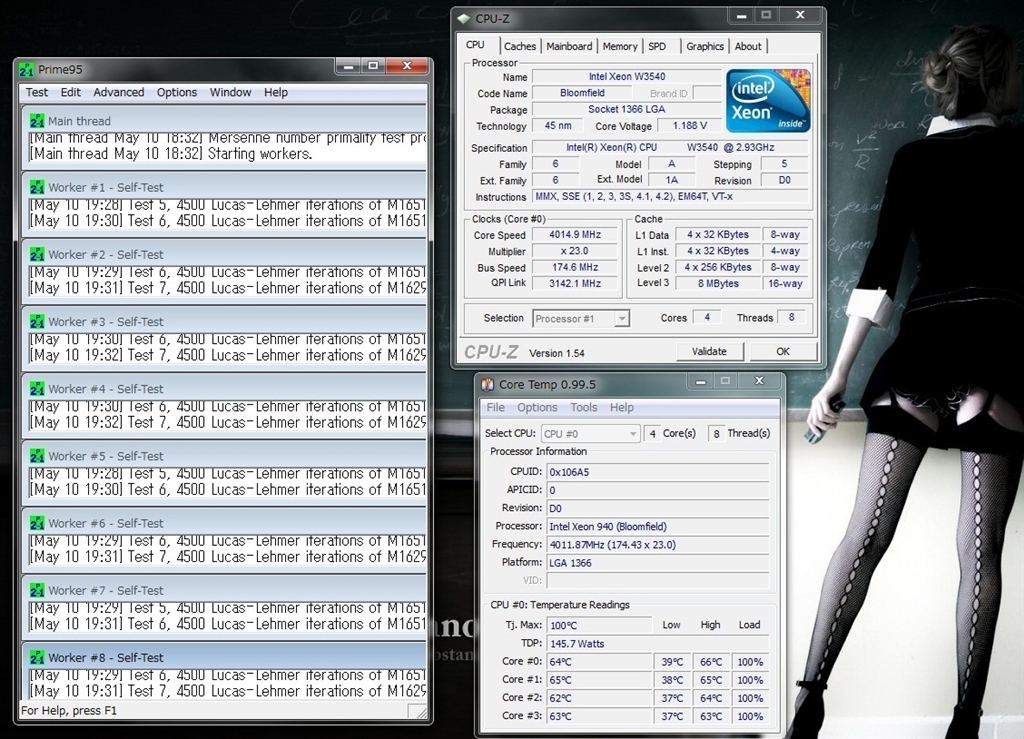Open the Test menu in Prime95
The width and height of the screenshot is (1024, 739).
(37, 93)
